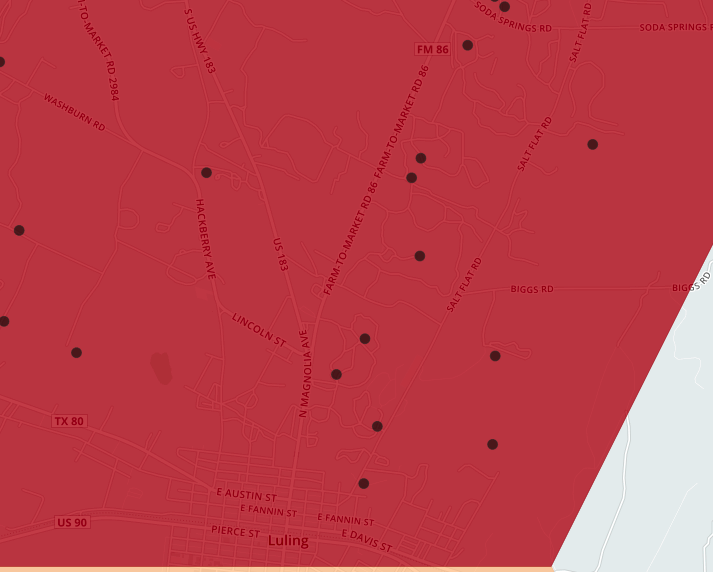Click the Pierce St street label
Screen dimensions: 713x572
pyautogui.click(x=235, y=531)
